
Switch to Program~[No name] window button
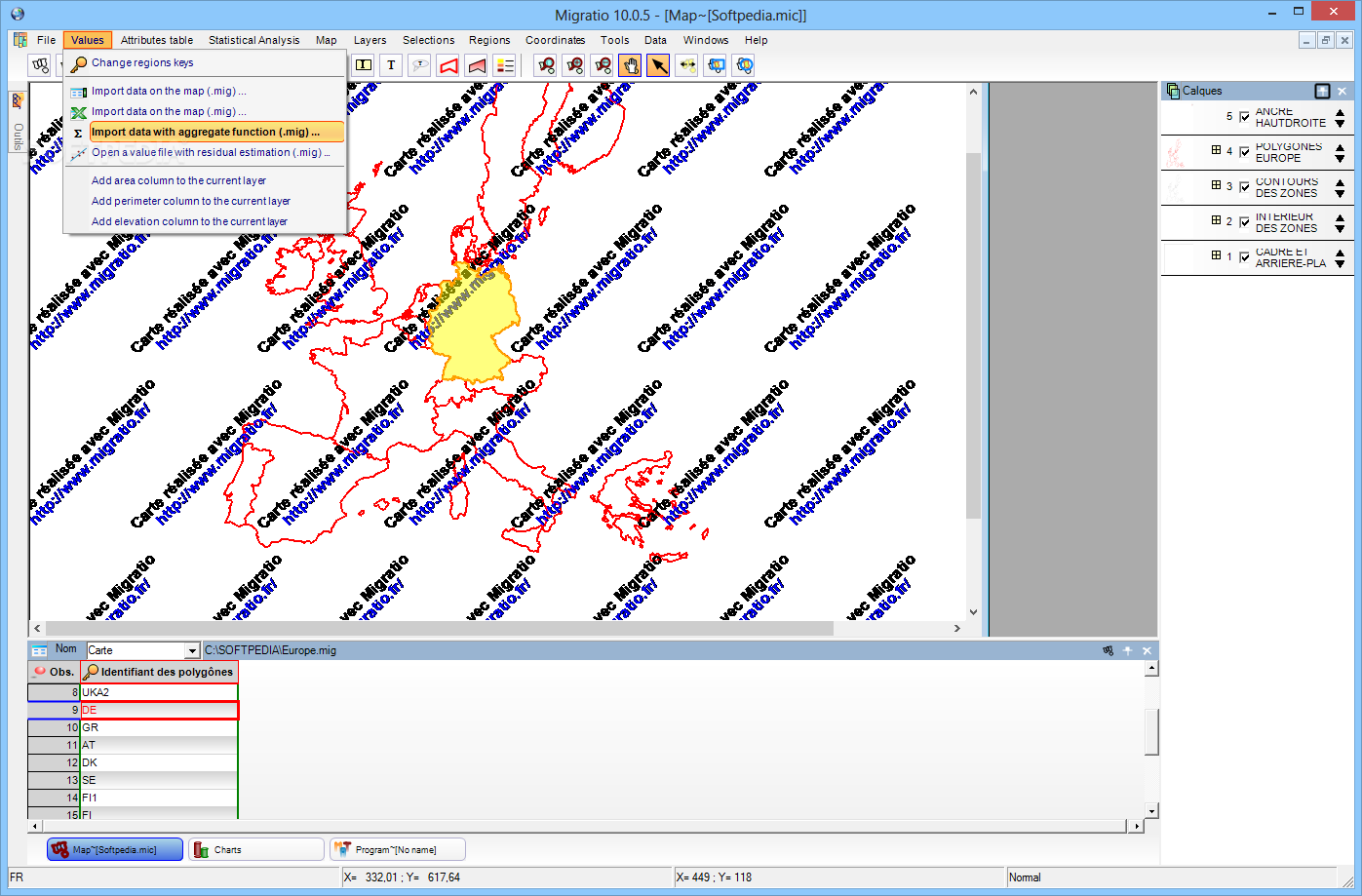click(x=398, y=849)
